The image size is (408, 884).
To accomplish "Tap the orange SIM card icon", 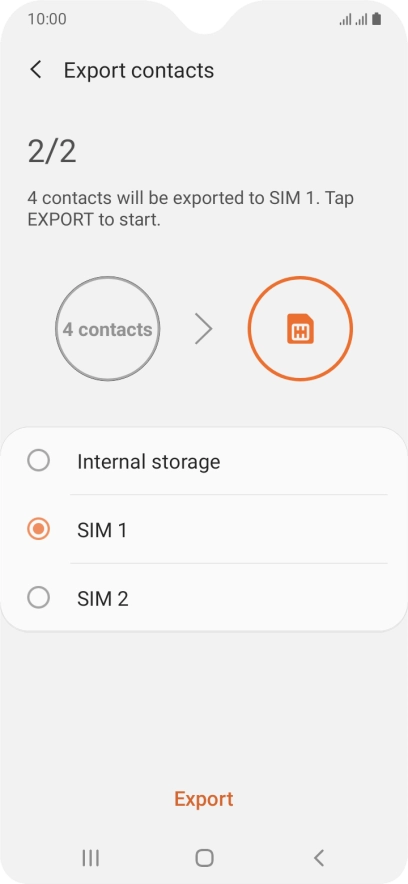I will pyautogui.click(x=300, y=329).
